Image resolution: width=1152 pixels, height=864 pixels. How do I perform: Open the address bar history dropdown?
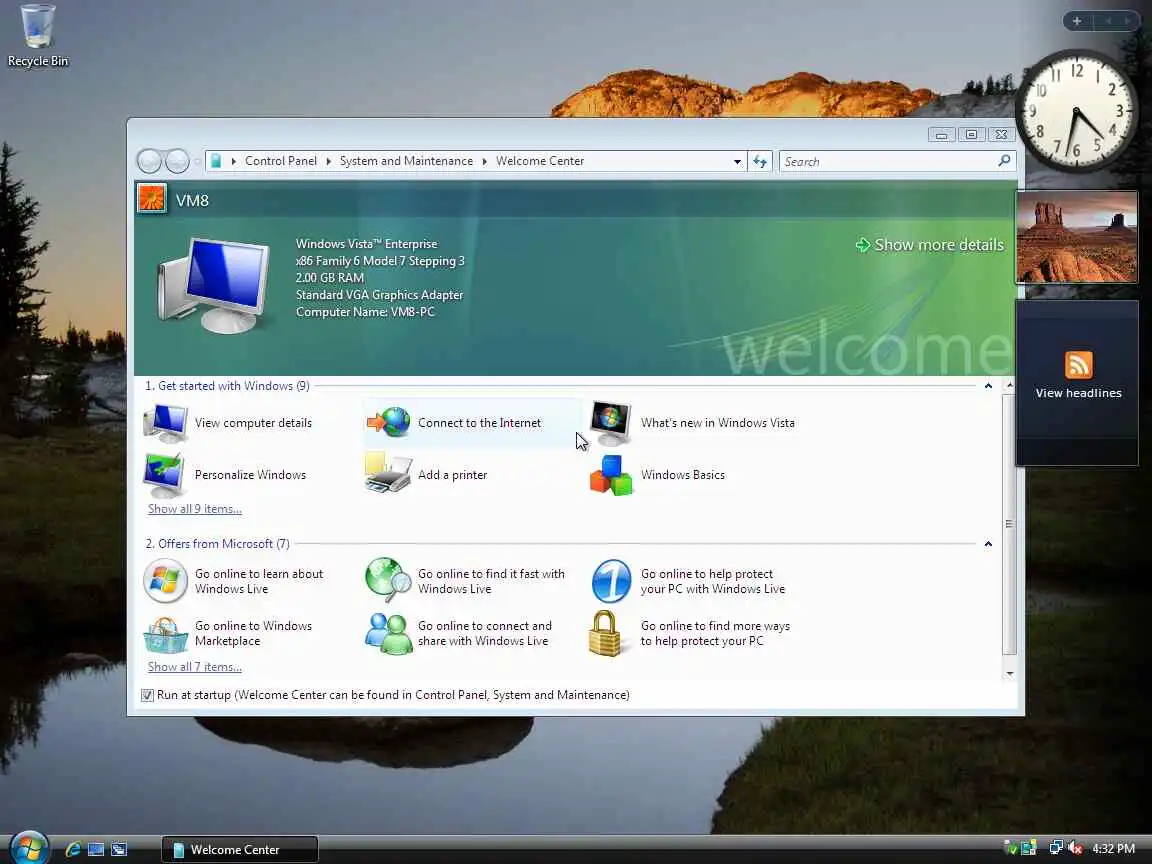pos(737,162)
